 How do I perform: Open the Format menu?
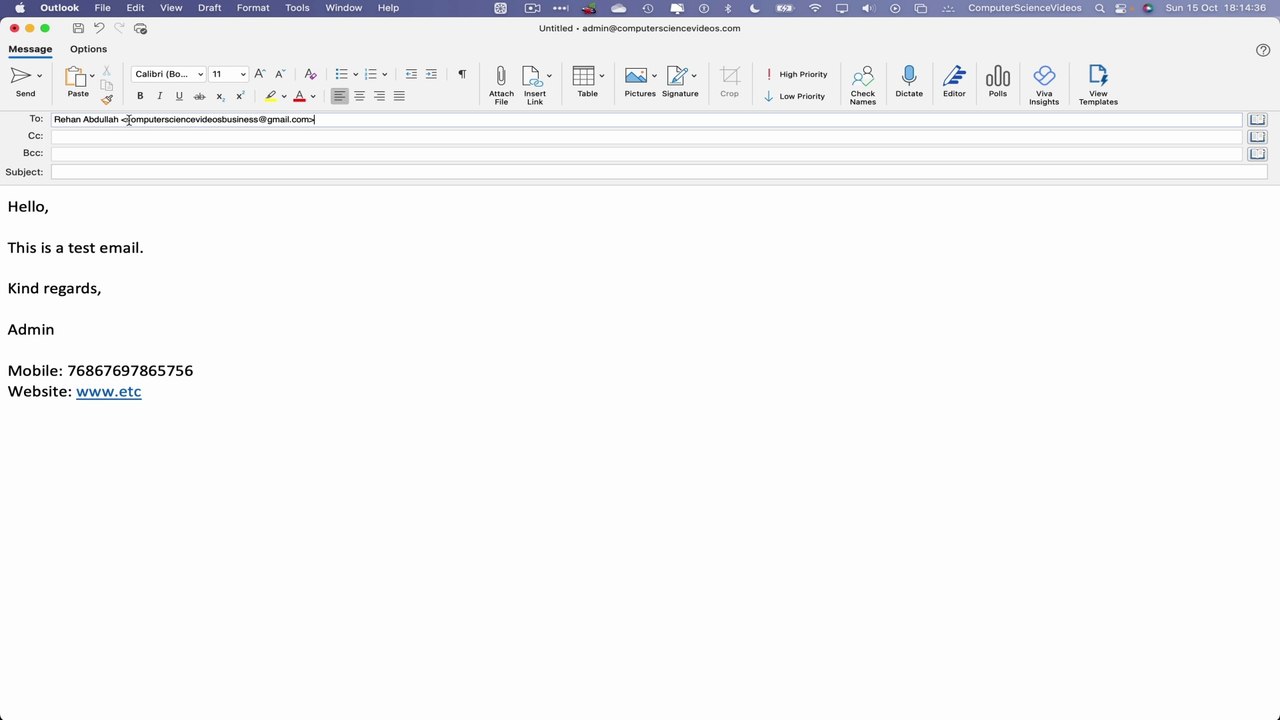tap(253, 8)
